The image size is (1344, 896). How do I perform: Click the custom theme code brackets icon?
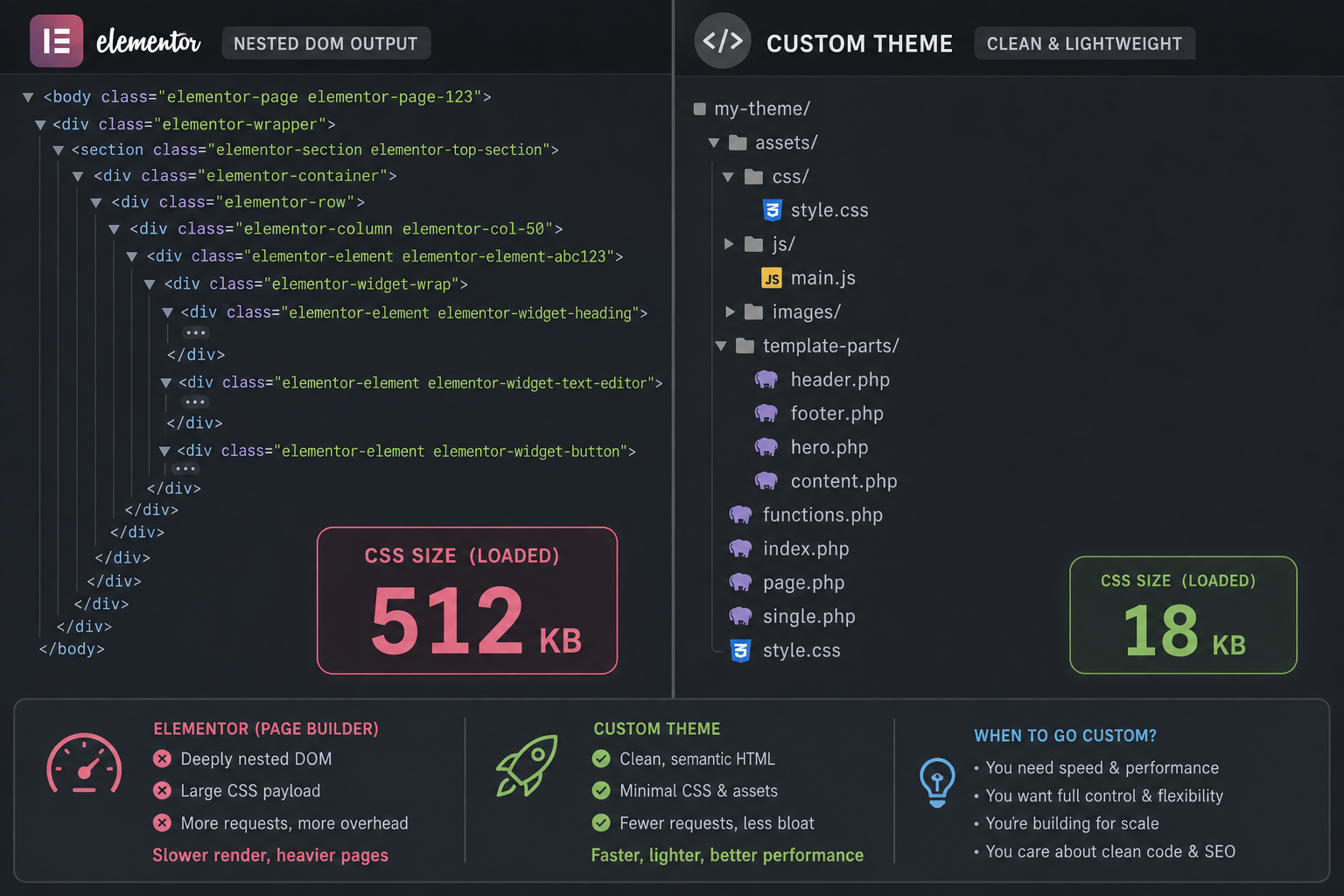[723, 41]
